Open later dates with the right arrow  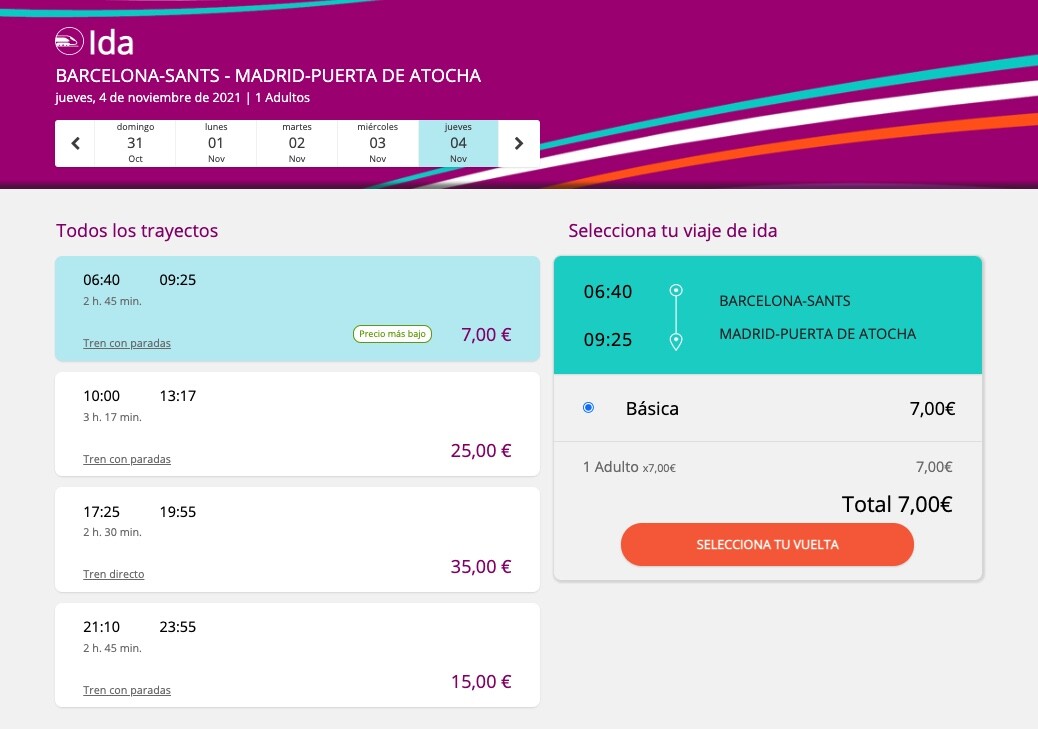point(518,143)
